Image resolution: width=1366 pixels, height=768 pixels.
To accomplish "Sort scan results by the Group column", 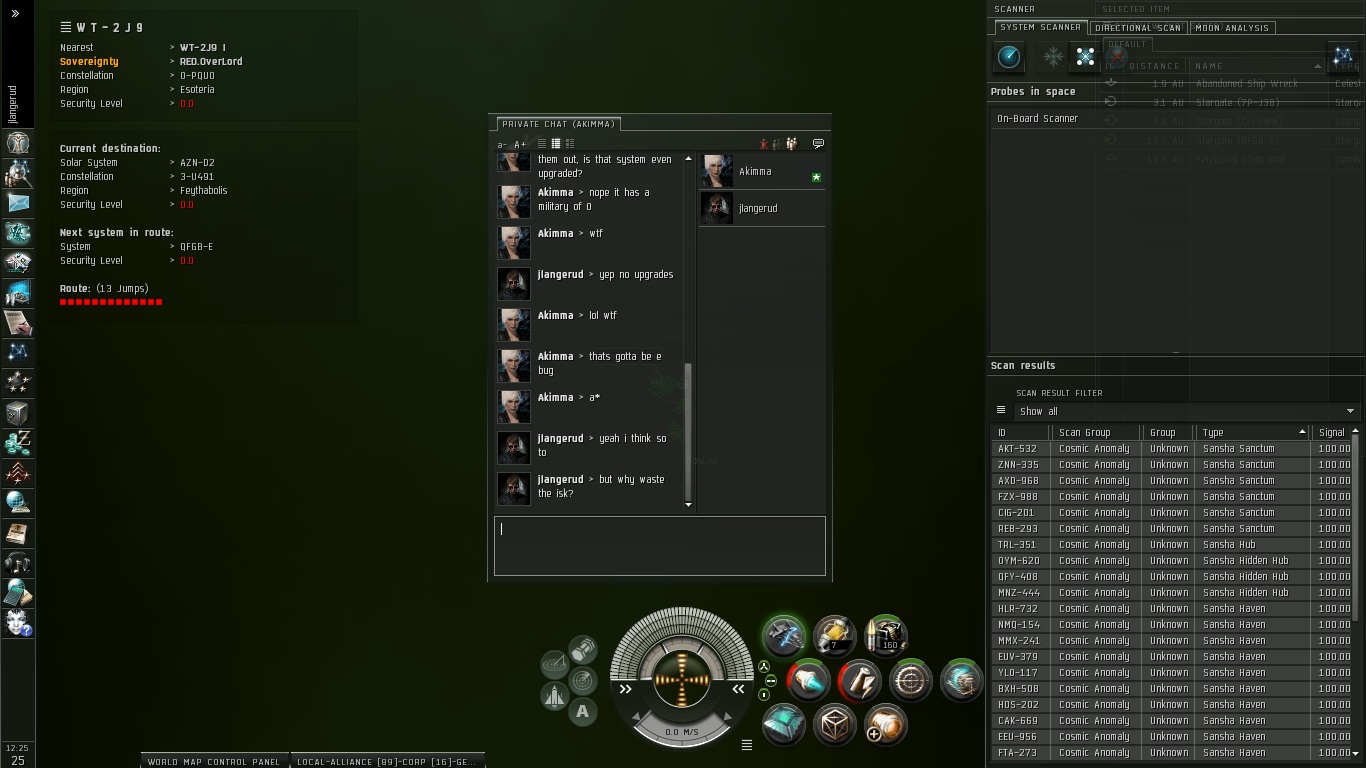I will (x=1169, y=432).
